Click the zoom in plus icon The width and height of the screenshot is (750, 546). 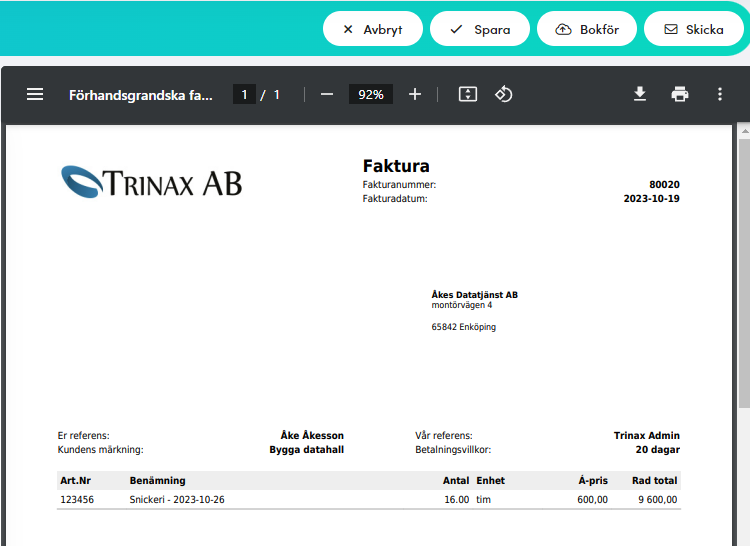click(415, 94)
